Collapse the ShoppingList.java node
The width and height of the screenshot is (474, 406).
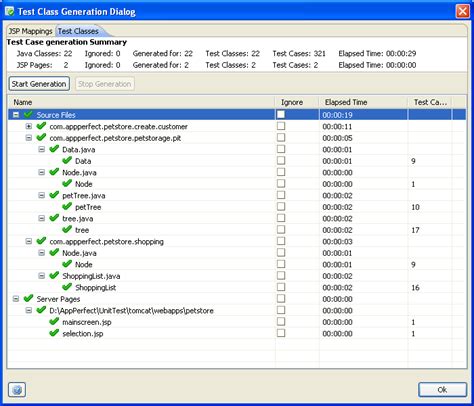pyautogui.click(x=41, y=276)
